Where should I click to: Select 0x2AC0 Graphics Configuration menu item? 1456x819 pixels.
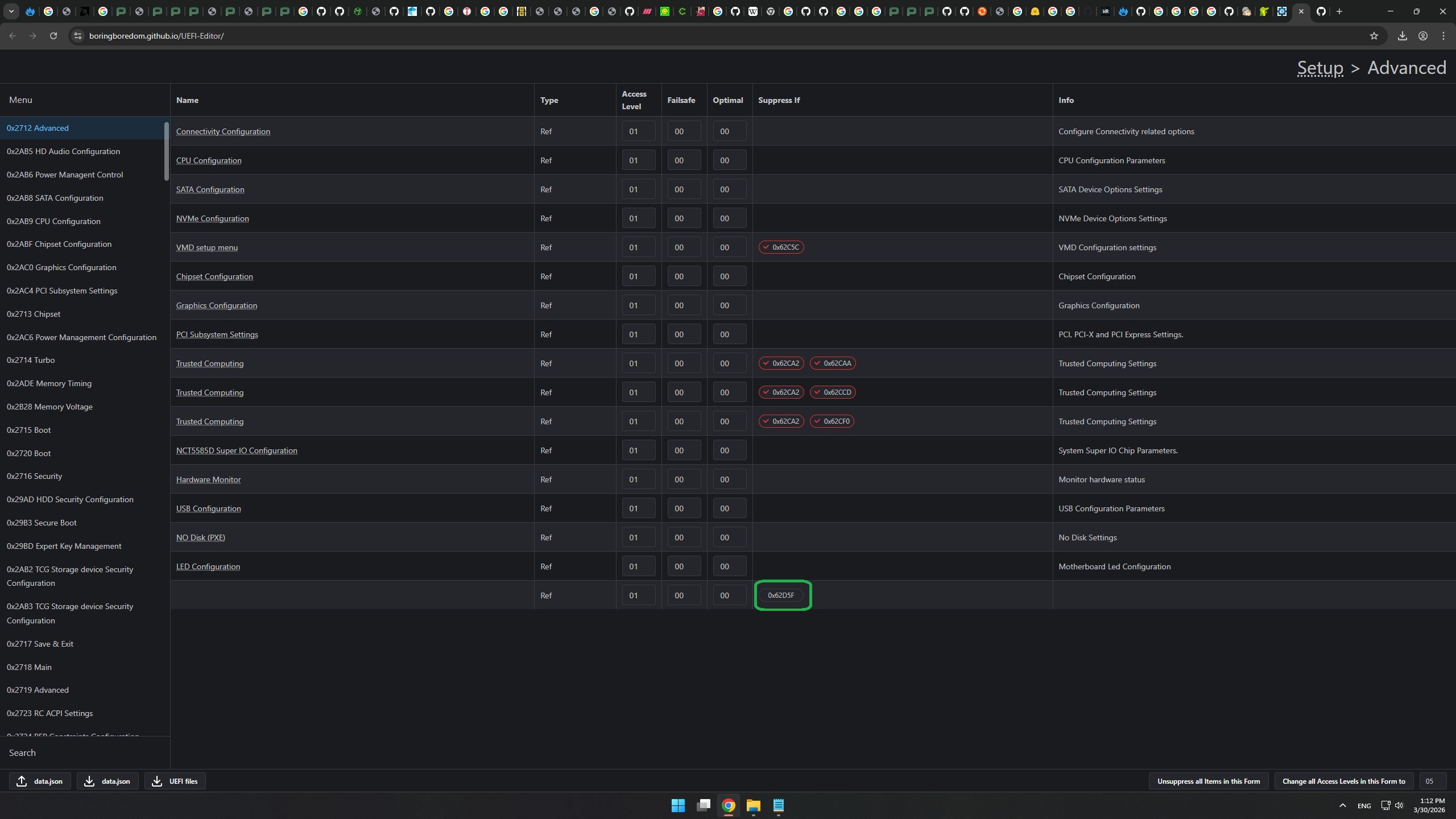[61, 267]
